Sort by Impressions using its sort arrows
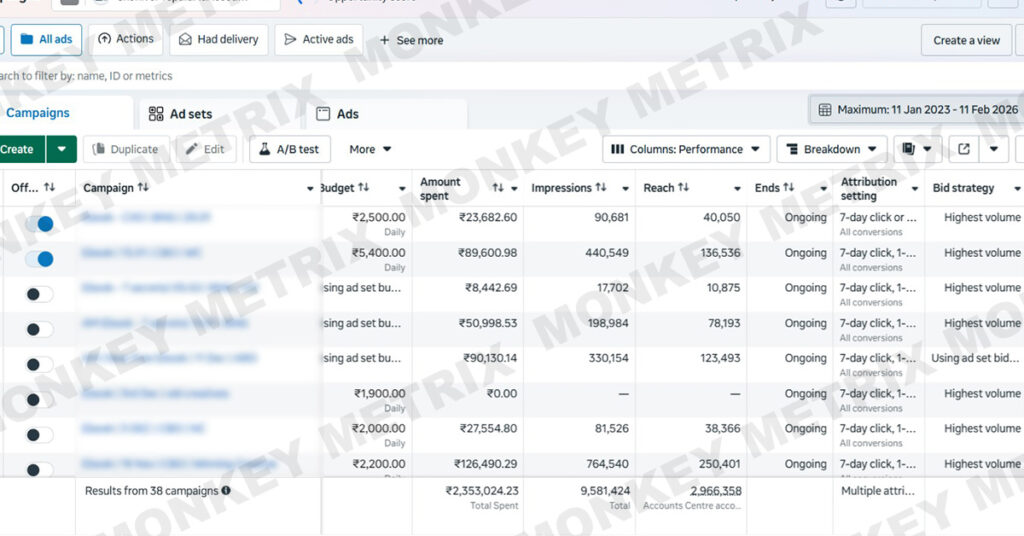 point(601,188)
